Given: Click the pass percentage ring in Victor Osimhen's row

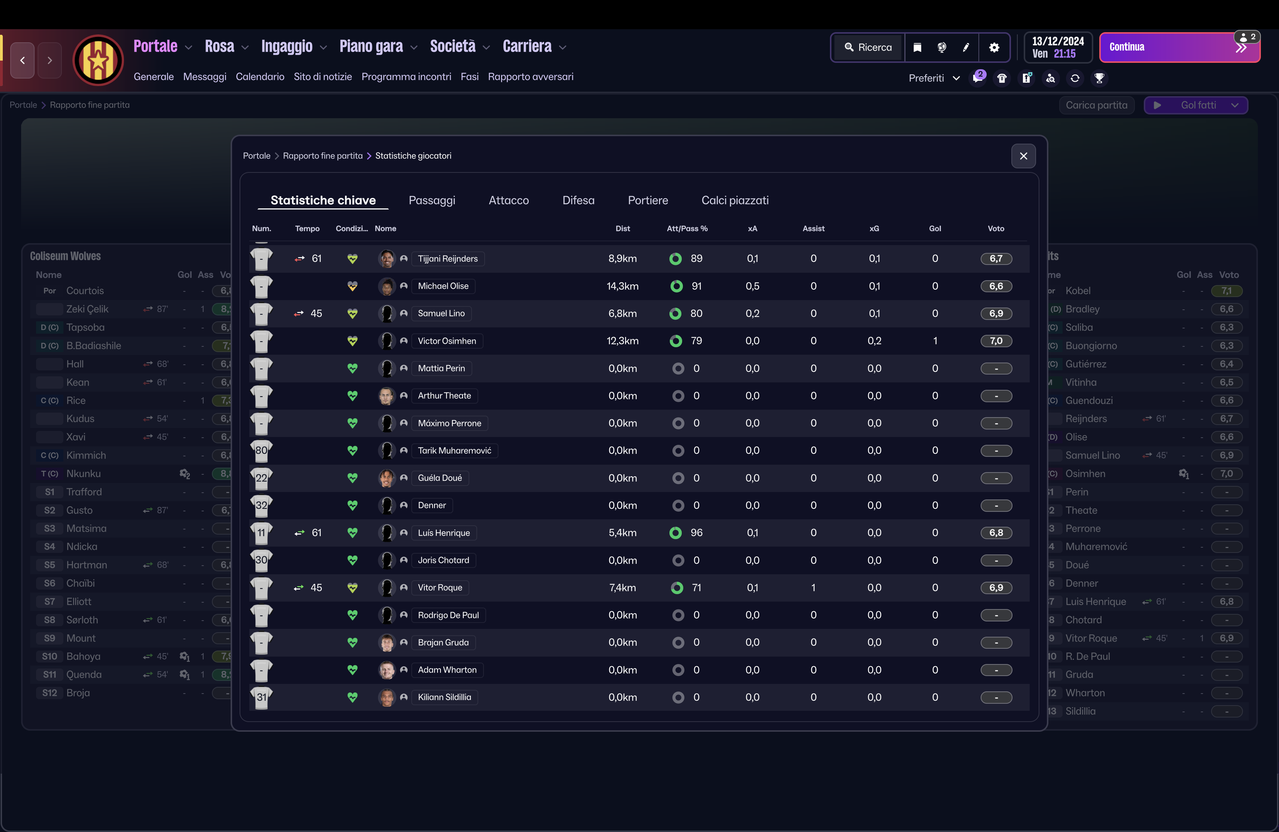Looking at the screenshot, I should [x=676, y=341].
